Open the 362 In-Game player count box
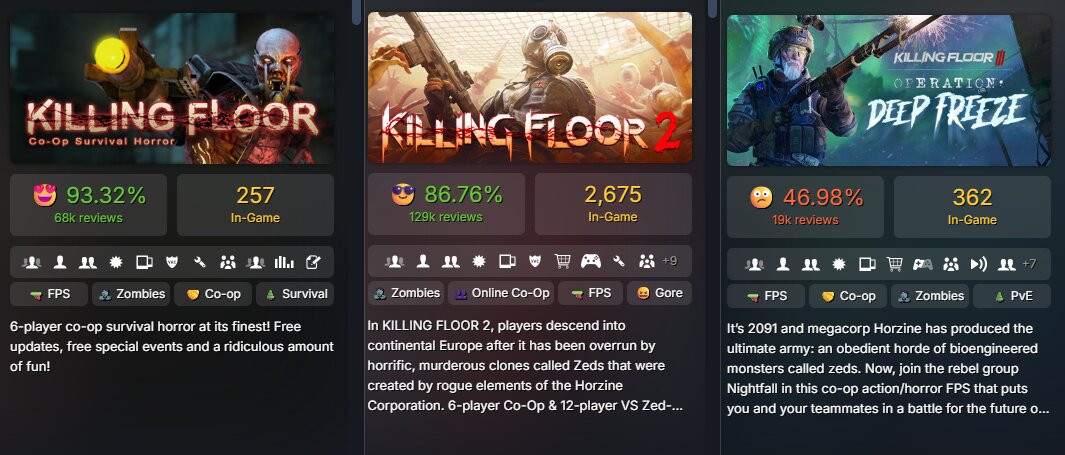This screenshot has height=455, width=1065. click(972, 206)
